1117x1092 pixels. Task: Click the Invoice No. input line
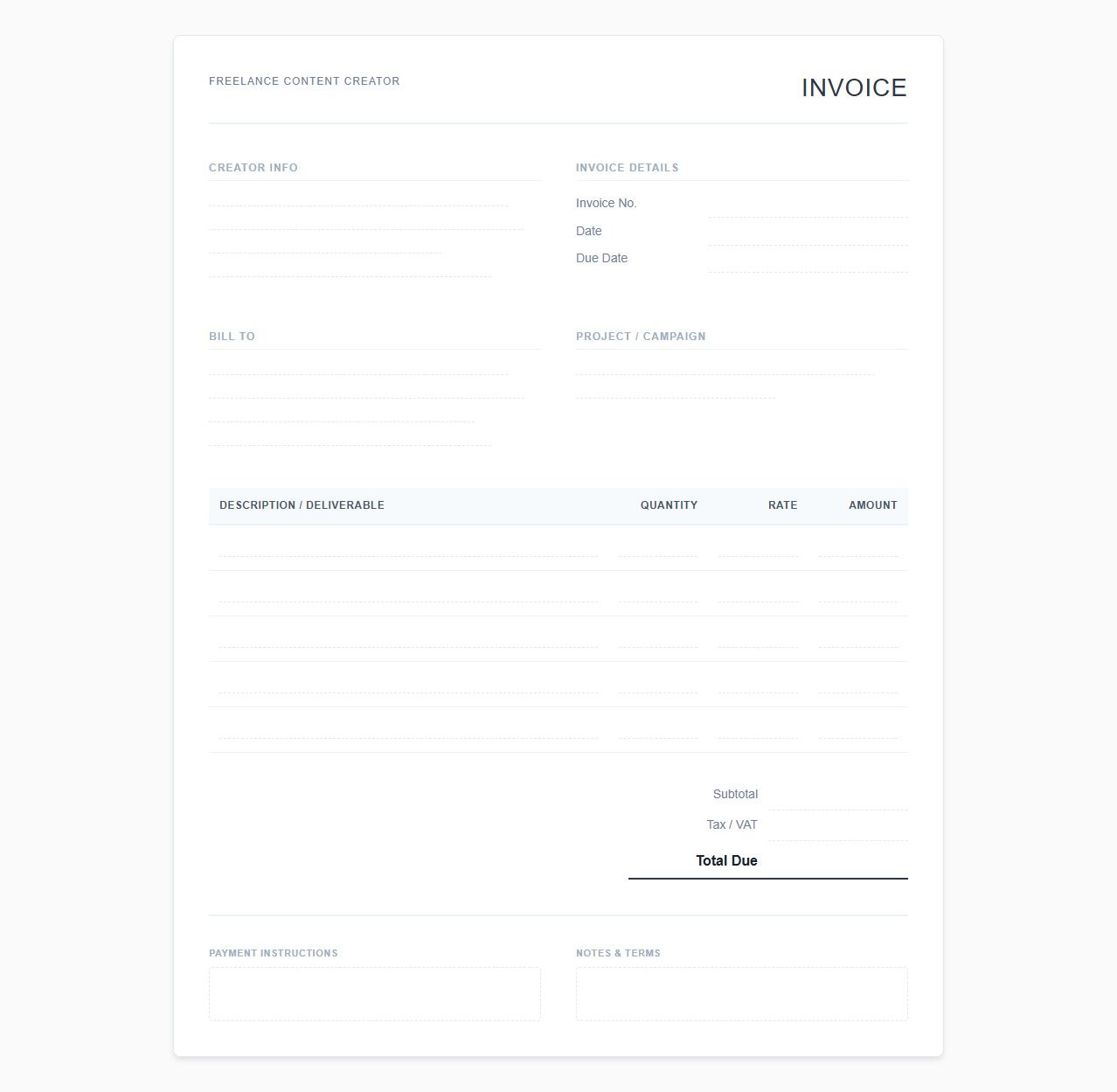pos(808,205)
